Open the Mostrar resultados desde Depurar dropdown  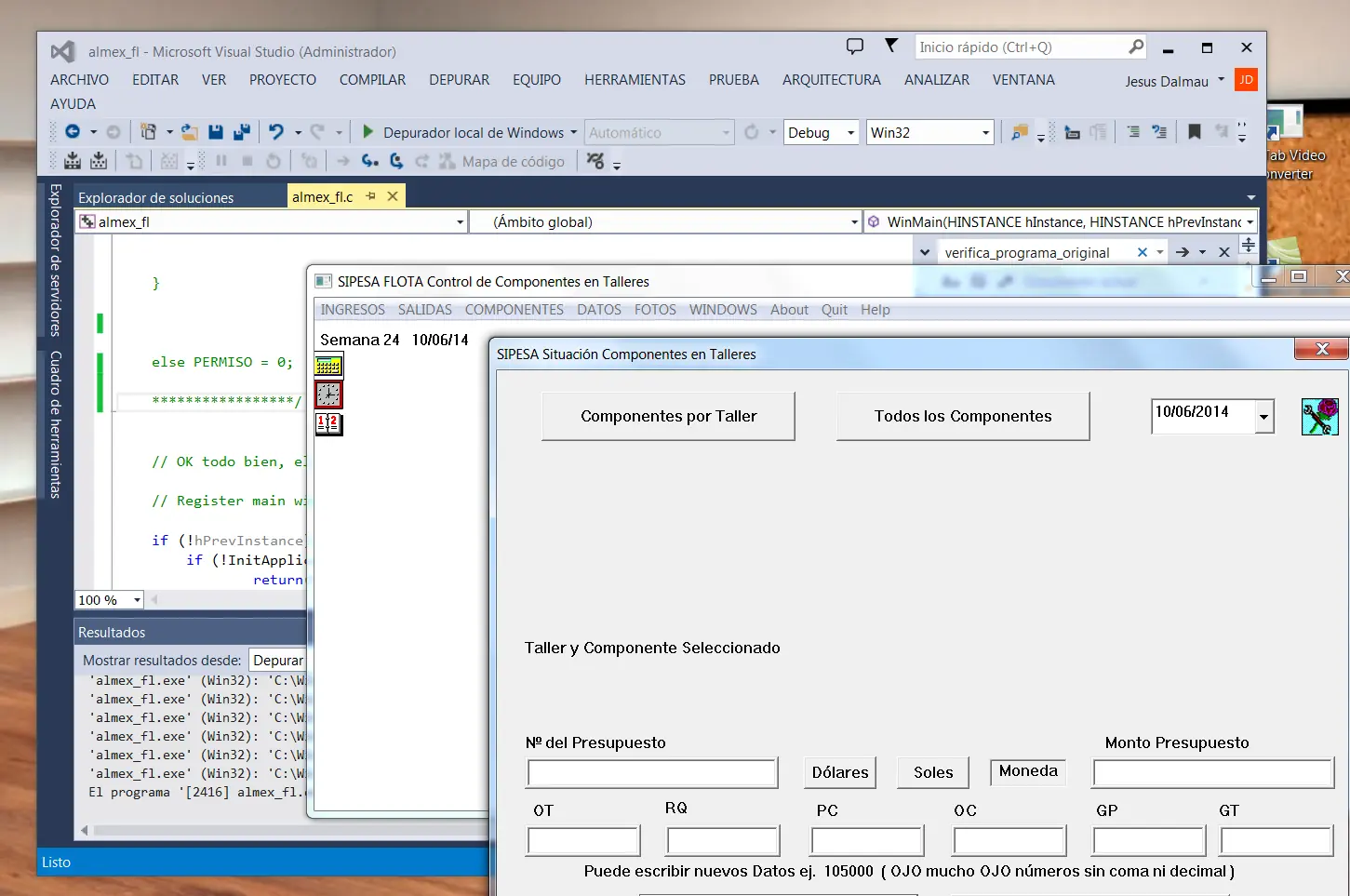point(278,660)
